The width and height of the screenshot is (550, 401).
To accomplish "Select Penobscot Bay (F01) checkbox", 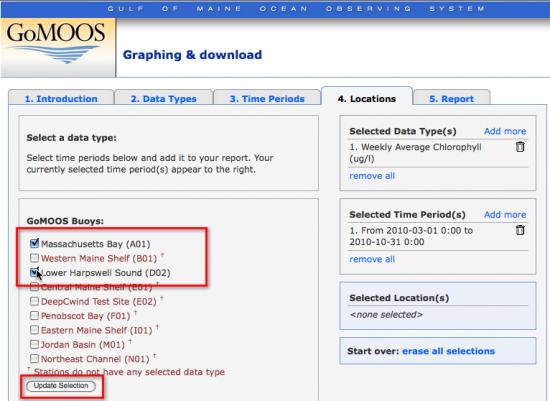I will pyautogui.click(x=34, y=316).
